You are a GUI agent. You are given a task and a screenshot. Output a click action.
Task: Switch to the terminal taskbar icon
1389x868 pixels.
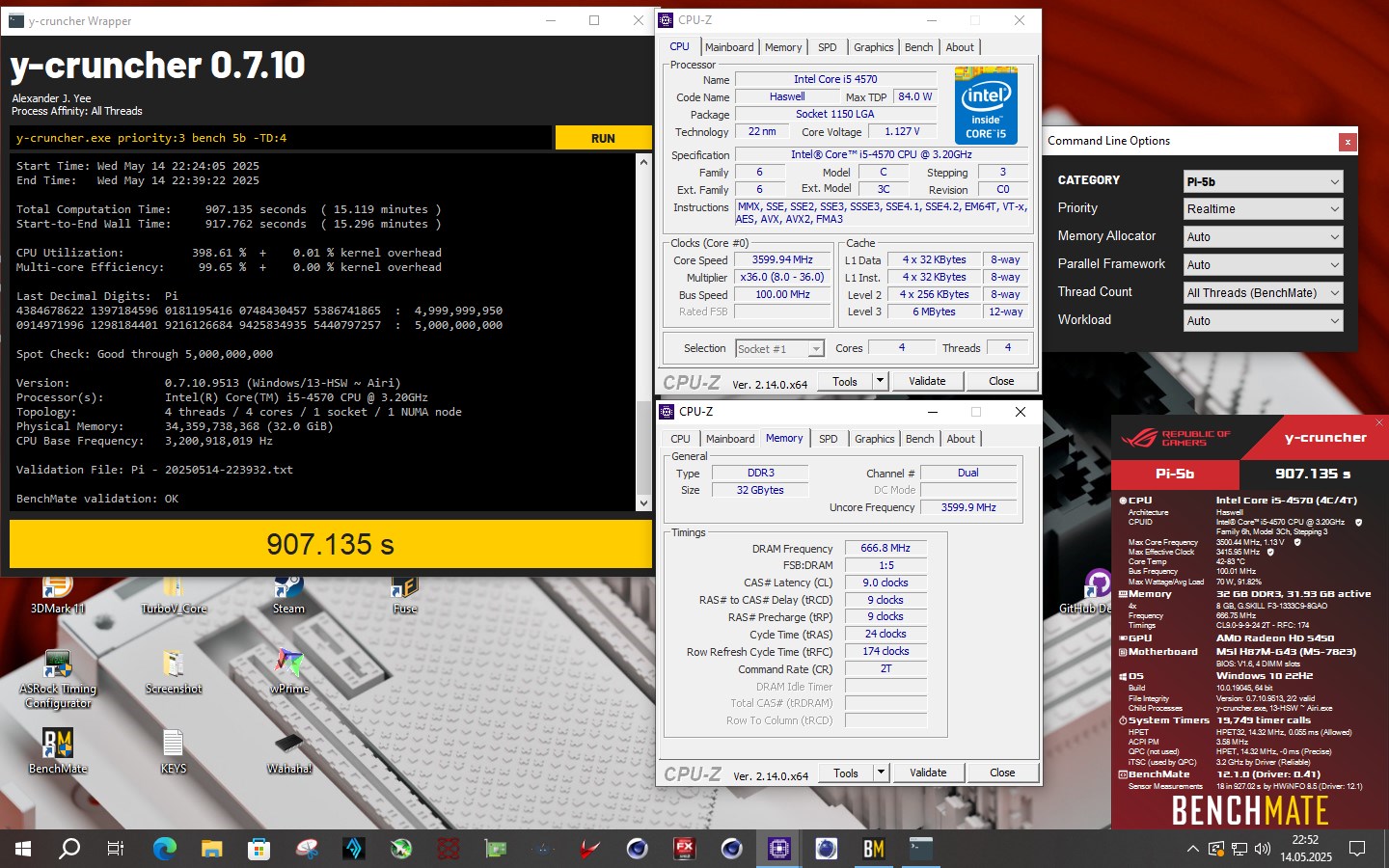[921, 849]
